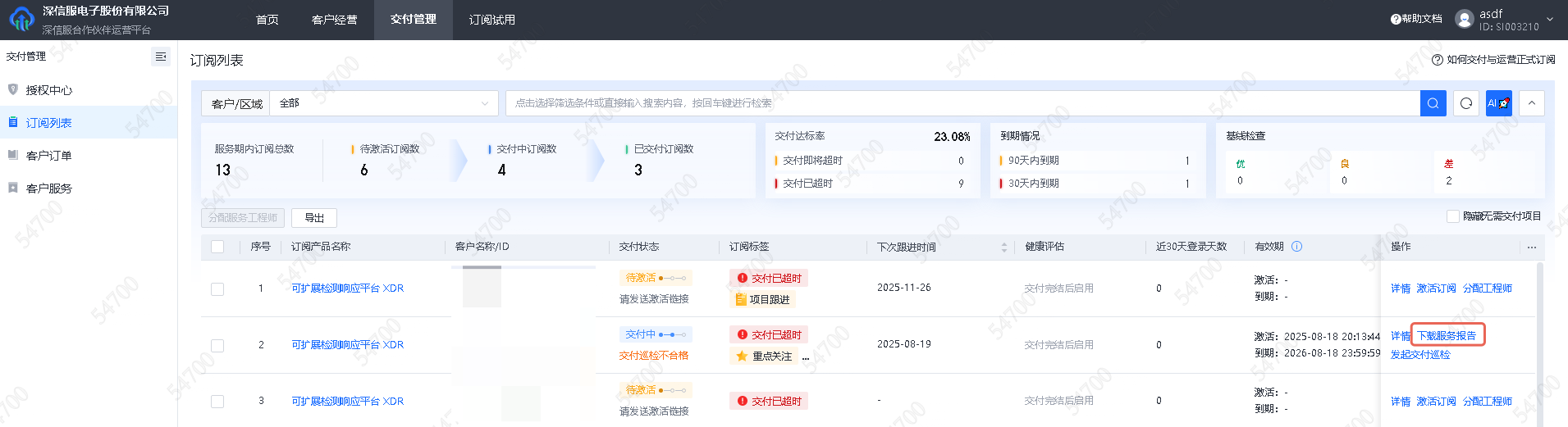The image size is (1568, 427).
Task: Click the 交付中 status progress in row 2
Action: [656, 334]
